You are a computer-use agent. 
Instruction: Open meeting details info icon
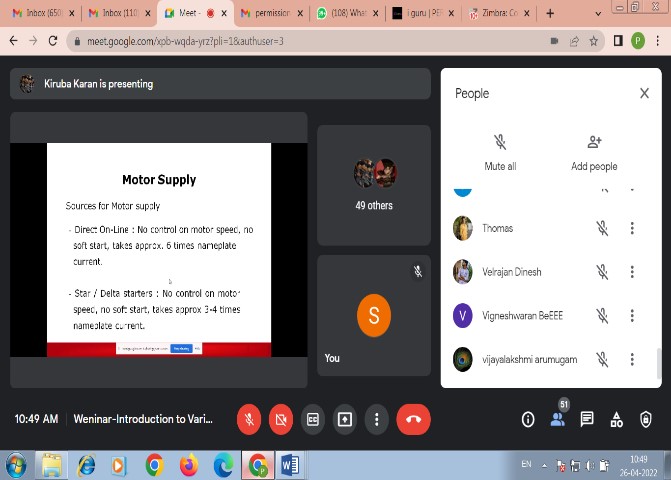[528, 419]
